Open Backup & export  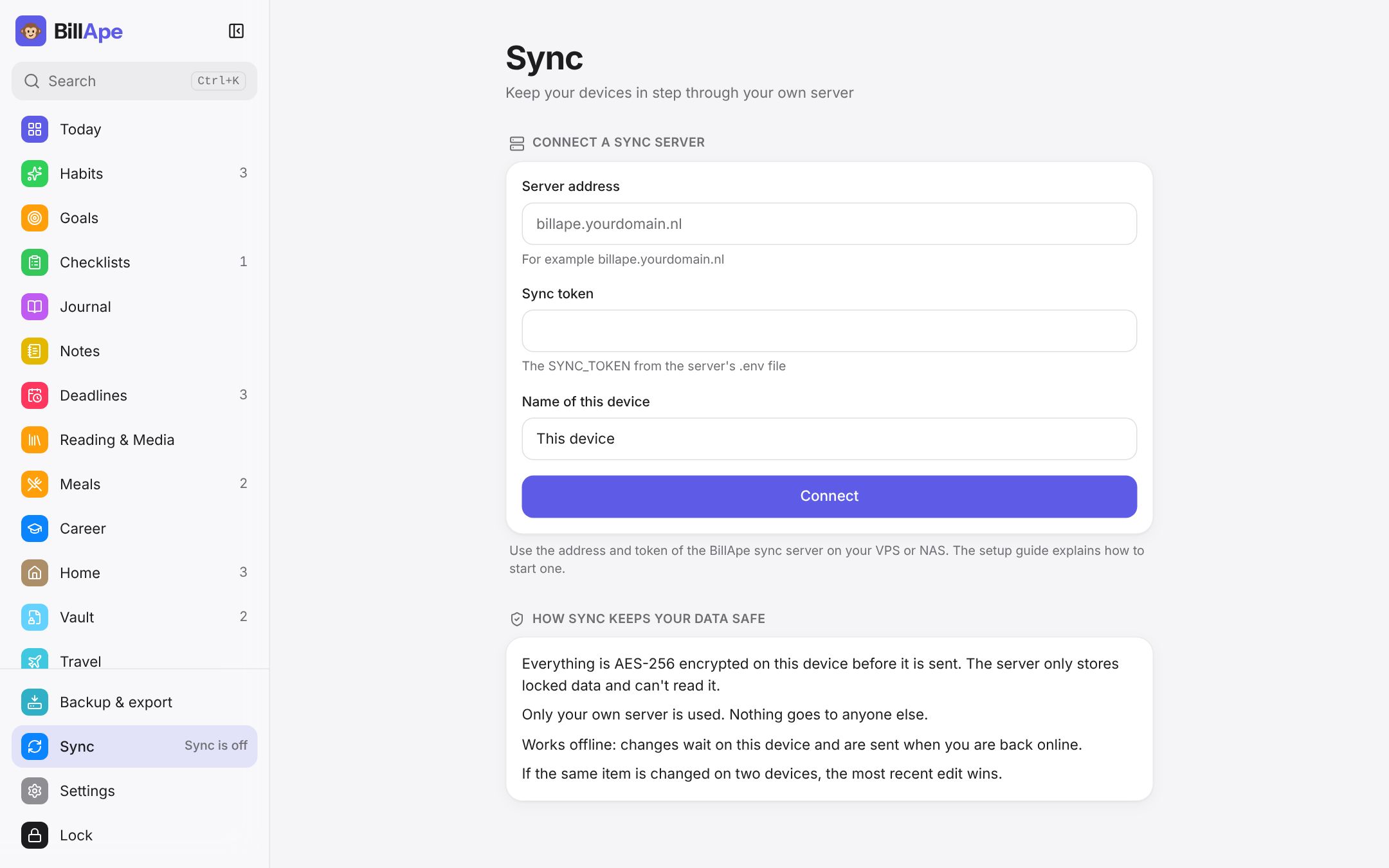[134, 702]
